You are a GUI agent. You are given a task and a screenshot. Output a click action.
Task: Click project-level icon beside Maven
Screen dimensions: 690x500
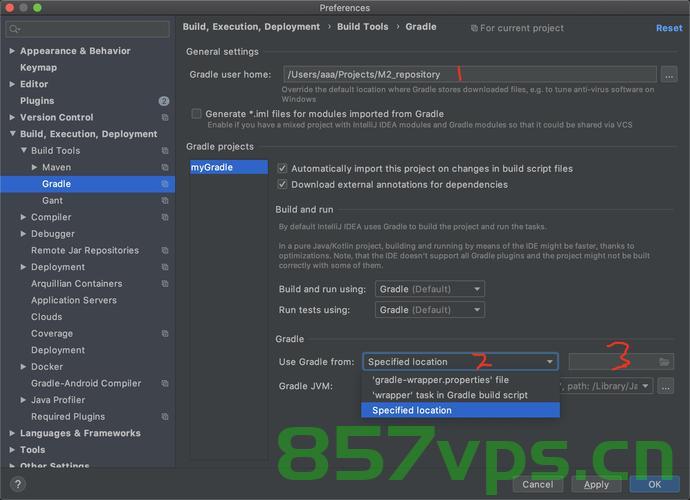tap(165, 167)
